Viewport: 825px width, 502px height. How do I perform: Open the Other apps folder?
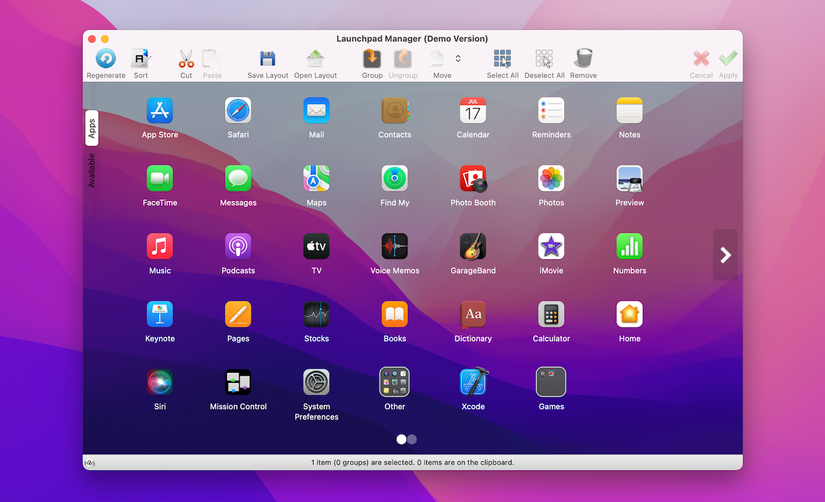point(395,382)
